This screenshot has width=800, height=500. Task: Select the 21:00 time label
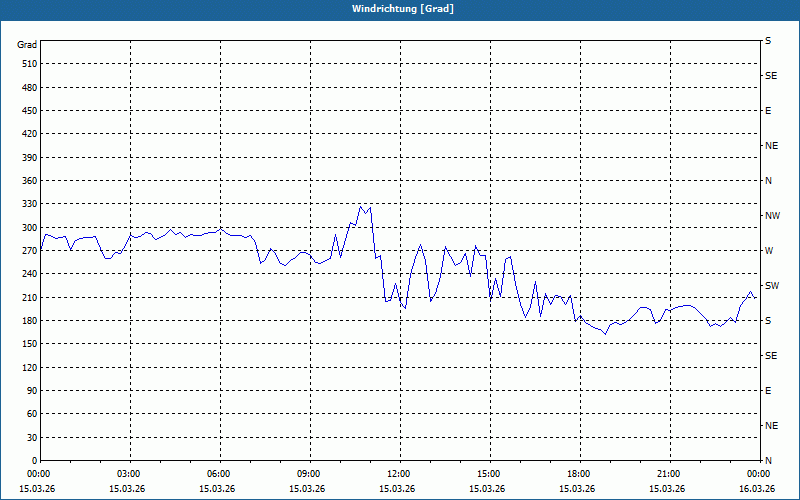[x=667, y=474]
